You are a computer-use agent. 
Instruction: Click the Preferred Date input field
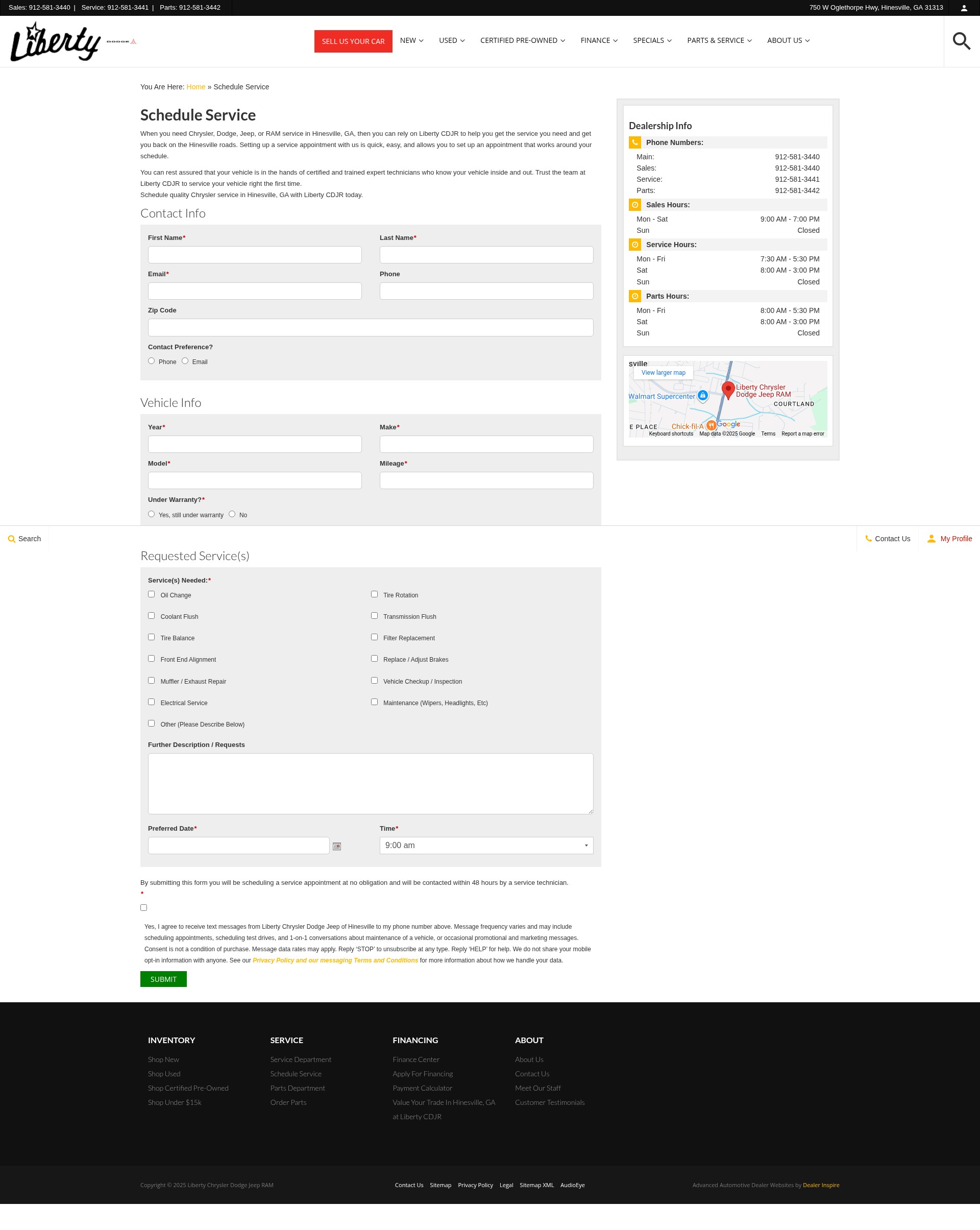(238, 846)
